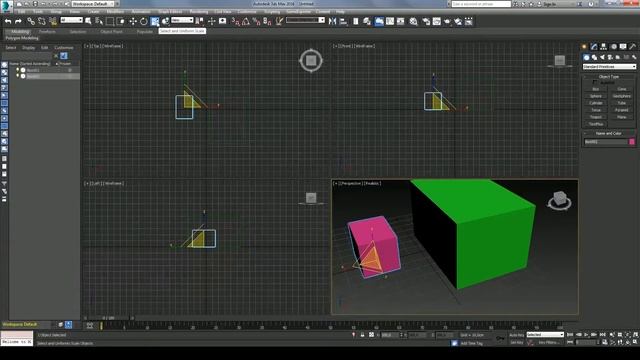640x360 pixels.
Task: Open the Populate ribbon tab
Action: (x=144, y=31)
